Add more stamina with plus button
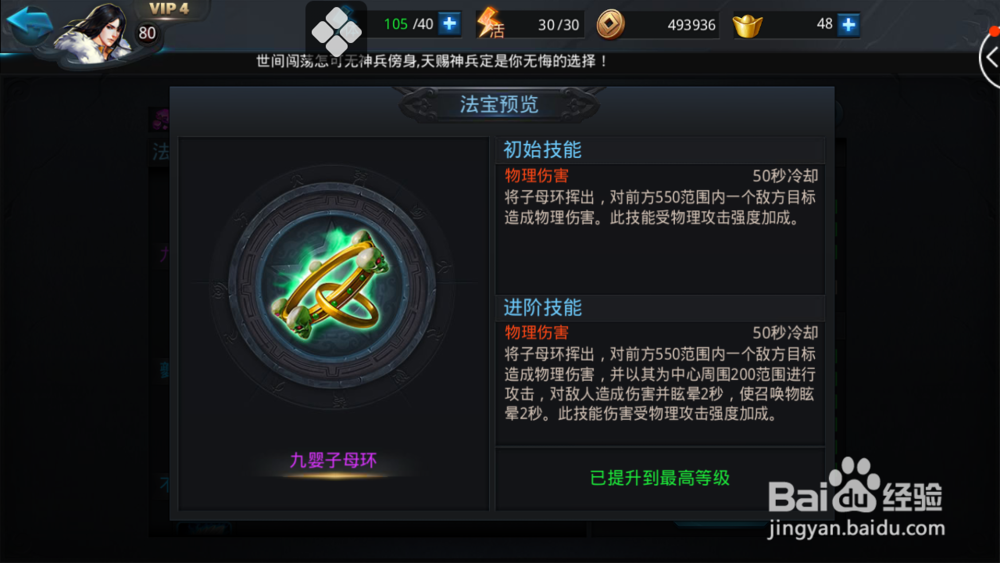Viewport: 1000px width, 563px height. [x=450, y=24]
